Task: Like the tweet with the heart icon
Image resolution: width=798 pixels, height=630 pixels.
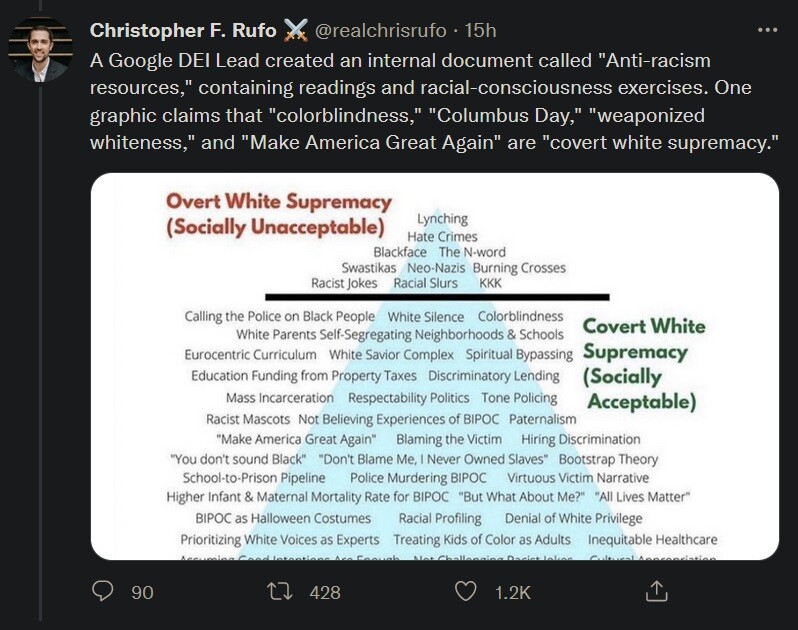Action: pyautogui.click(x=465, y=591)
